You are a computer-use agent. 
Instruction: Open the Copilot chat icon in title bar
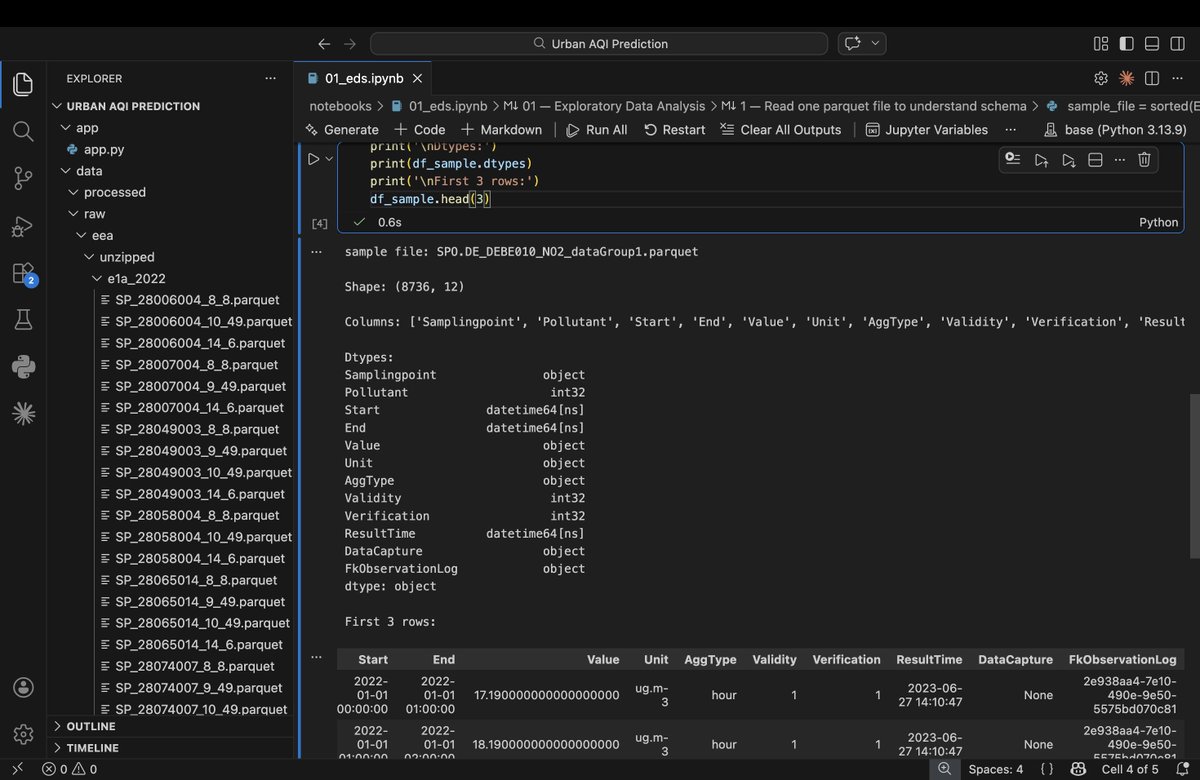(853, 44)
